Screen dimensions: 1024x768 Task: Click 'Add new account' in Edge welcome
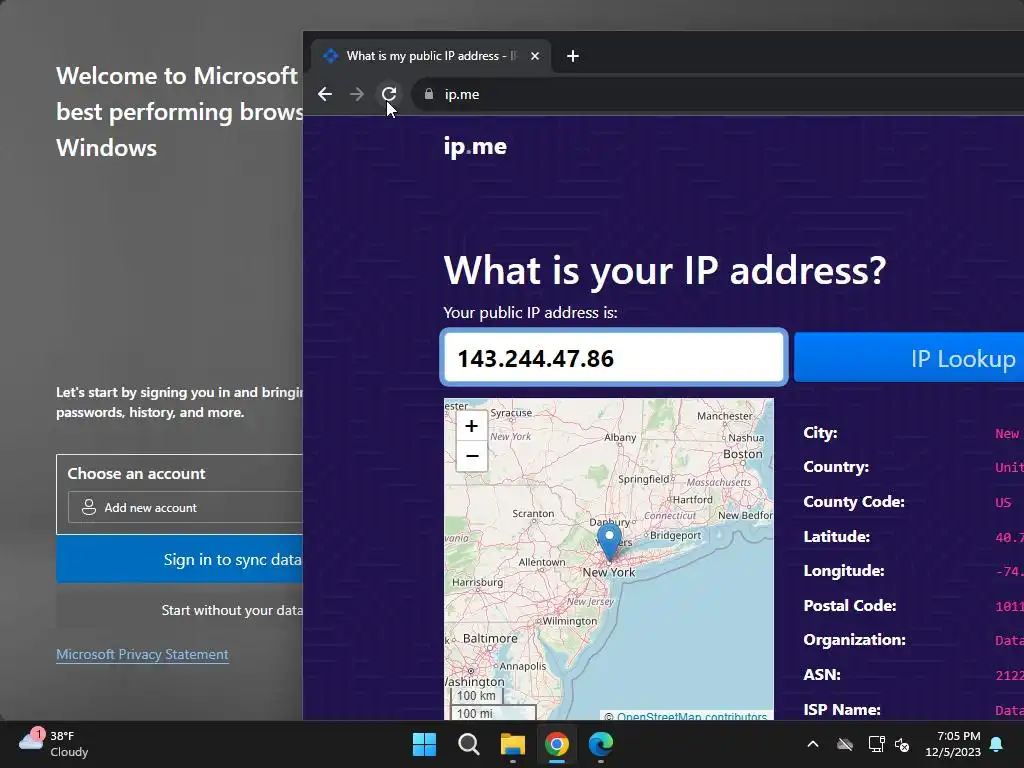(x=185, y=507)
